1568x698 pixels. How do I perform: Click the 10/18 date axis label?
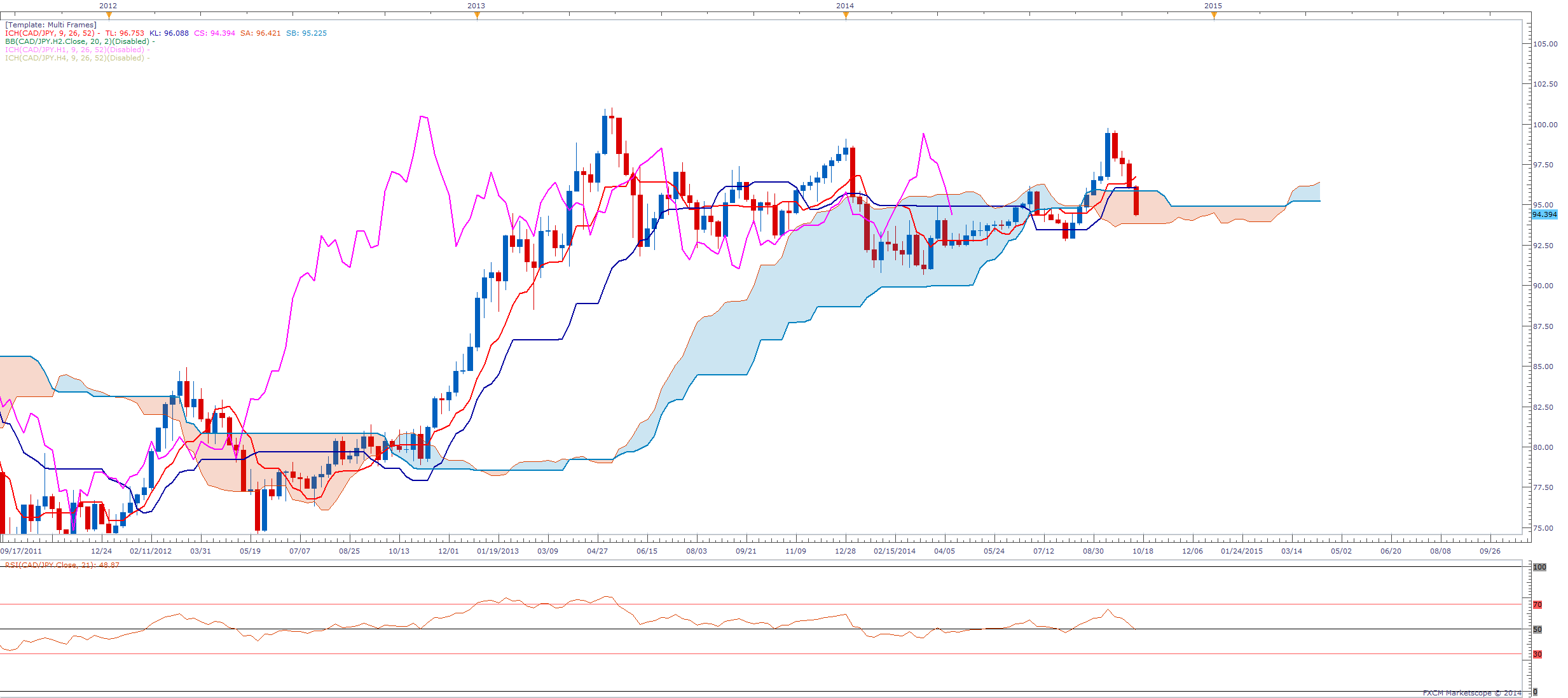click(x=1143, y=551)
